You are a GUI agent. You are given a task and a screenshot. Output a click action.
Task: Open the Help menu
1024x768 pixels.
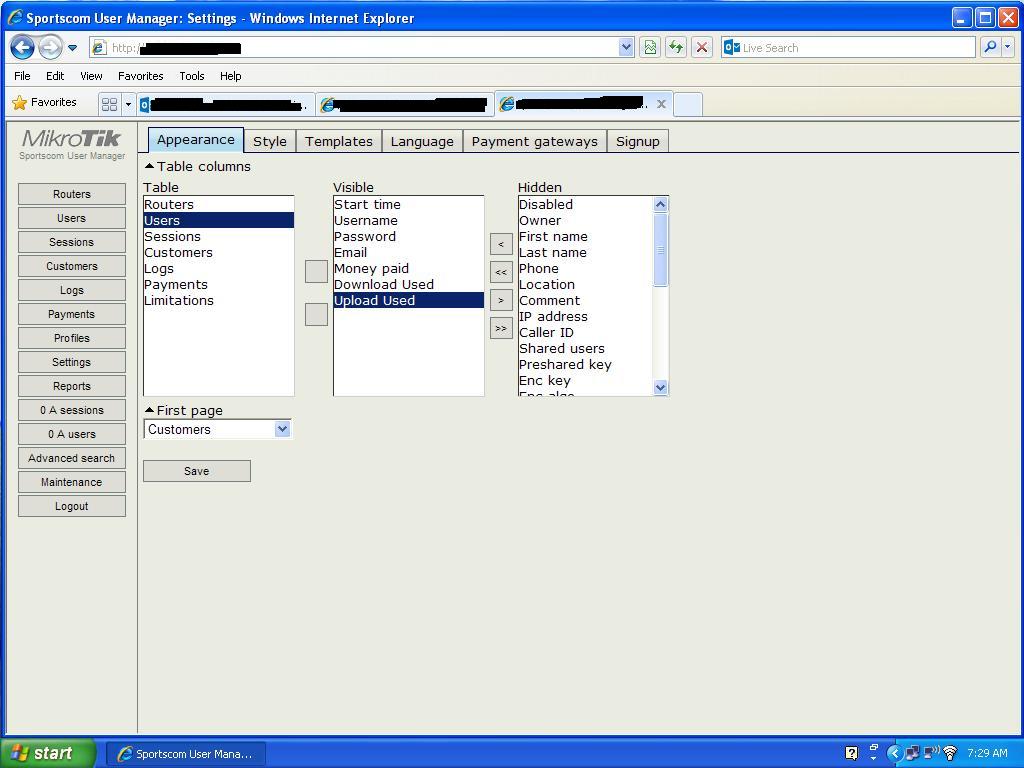(231, 76)
